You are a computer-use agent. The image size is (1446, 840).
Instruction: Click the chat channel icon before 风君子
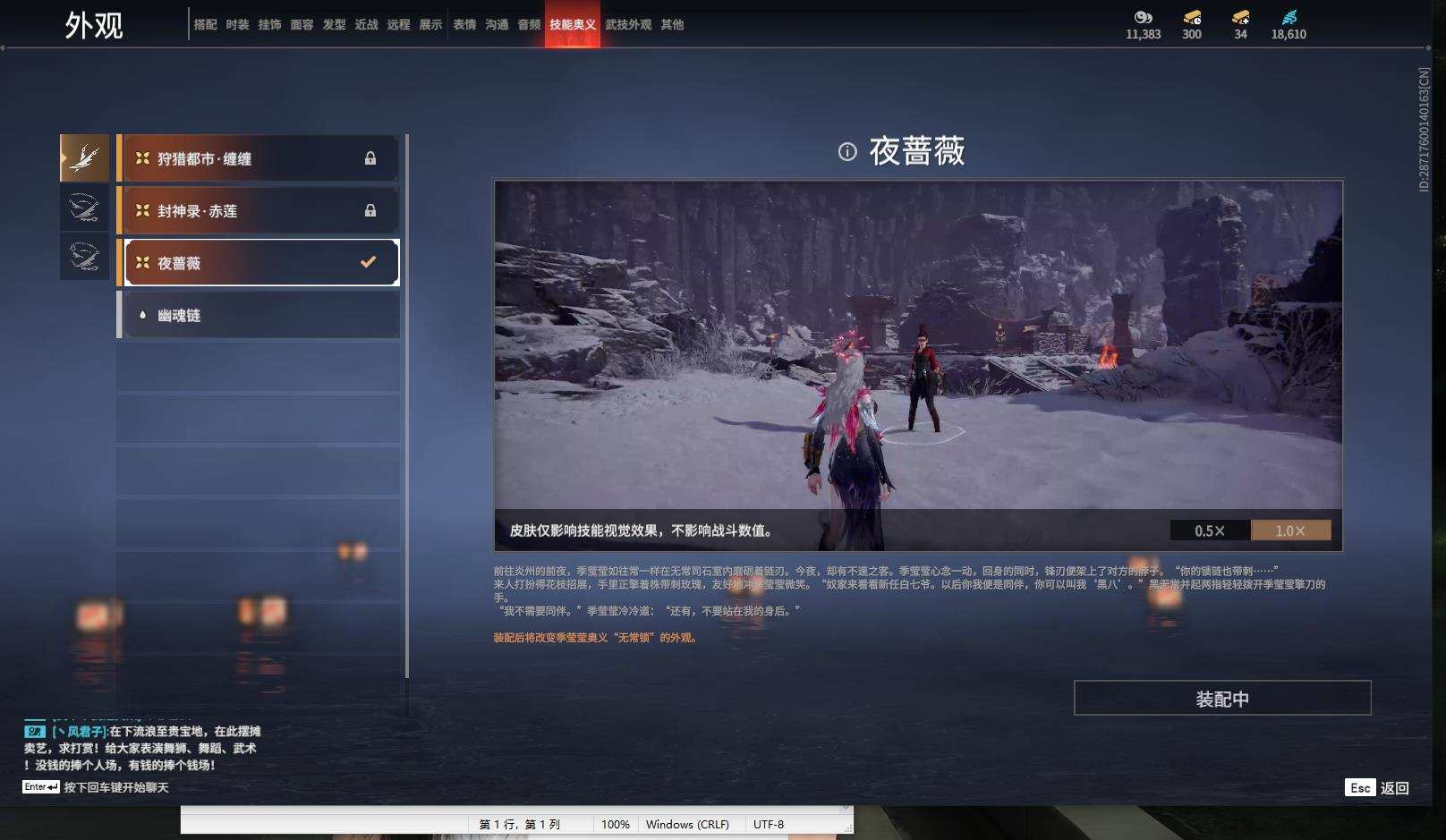35,731
